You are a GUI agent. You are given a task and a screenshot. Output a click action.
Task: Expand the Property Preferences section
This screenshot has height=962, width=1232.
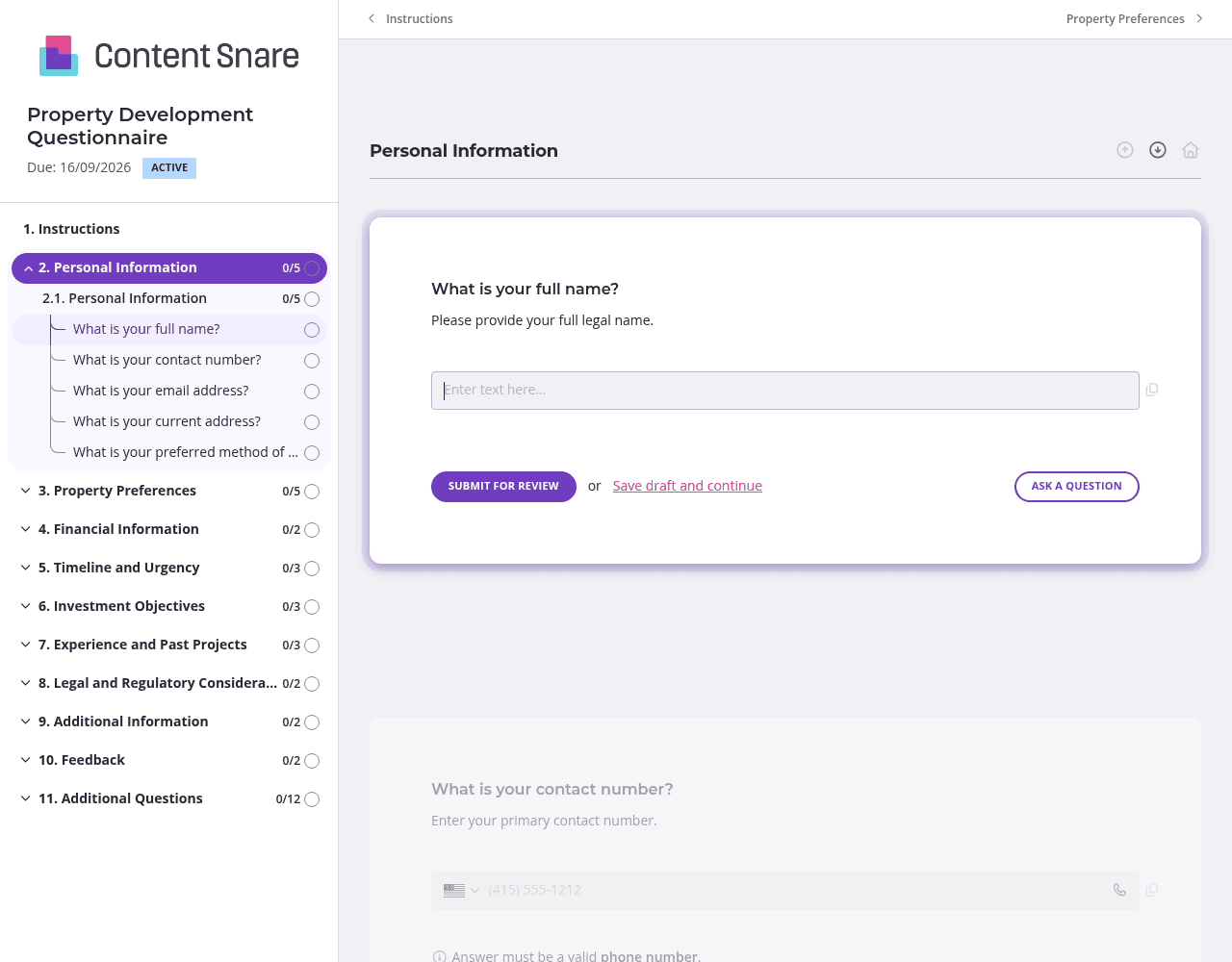click(x=26, y=491)
